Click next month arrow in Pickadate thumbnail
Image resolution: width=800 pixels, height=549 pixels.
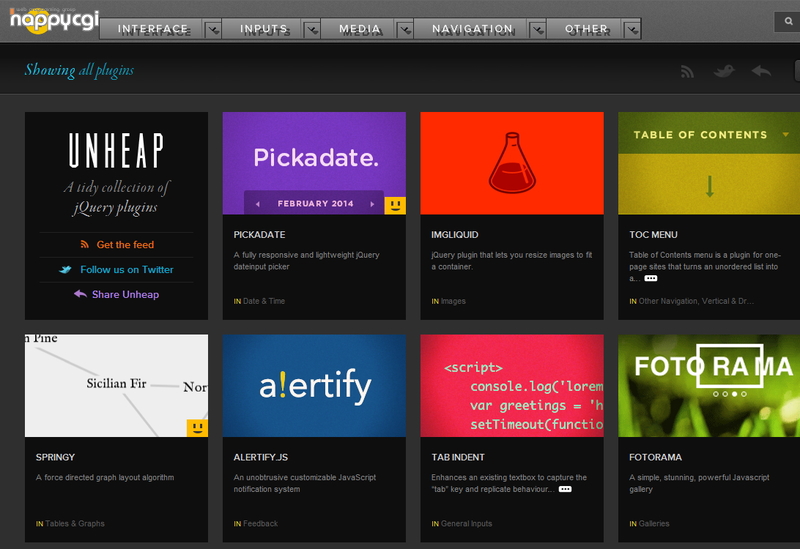372,204
